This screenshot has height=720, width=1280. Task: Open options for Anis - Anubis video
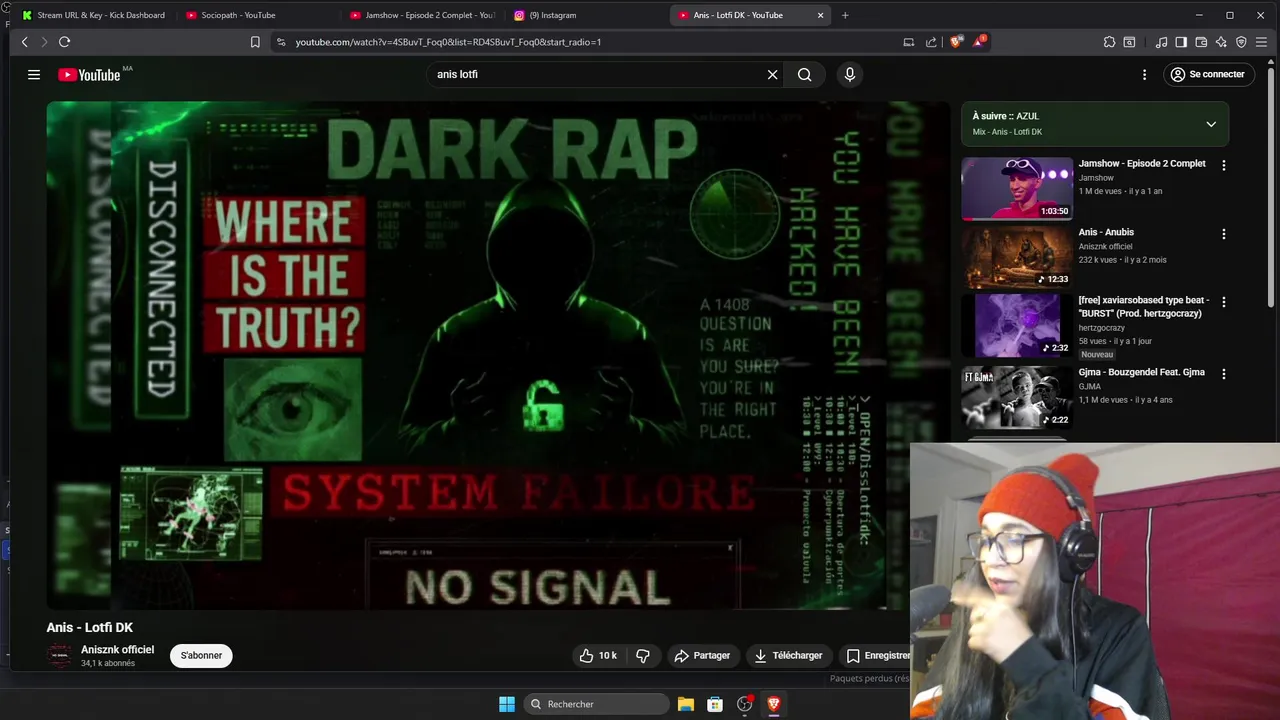tap(1223, 234)
